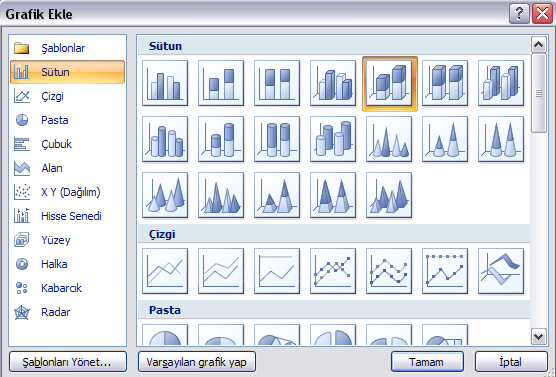This screenshot has width=556, height=377.
Task: Click the vertical scrollbar thumb of gallery
Action: tap(539, 93)
